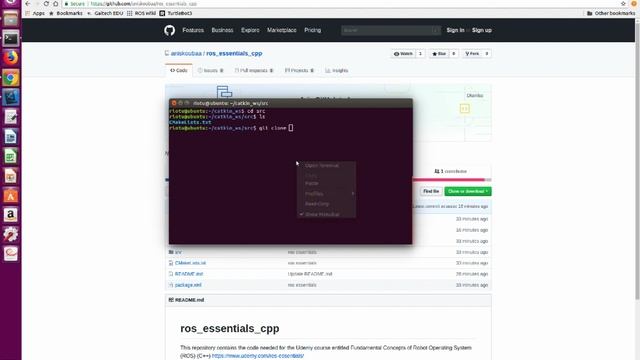Click the Find file button
This screenshot has height=360, width=640.
coord(431,191)
